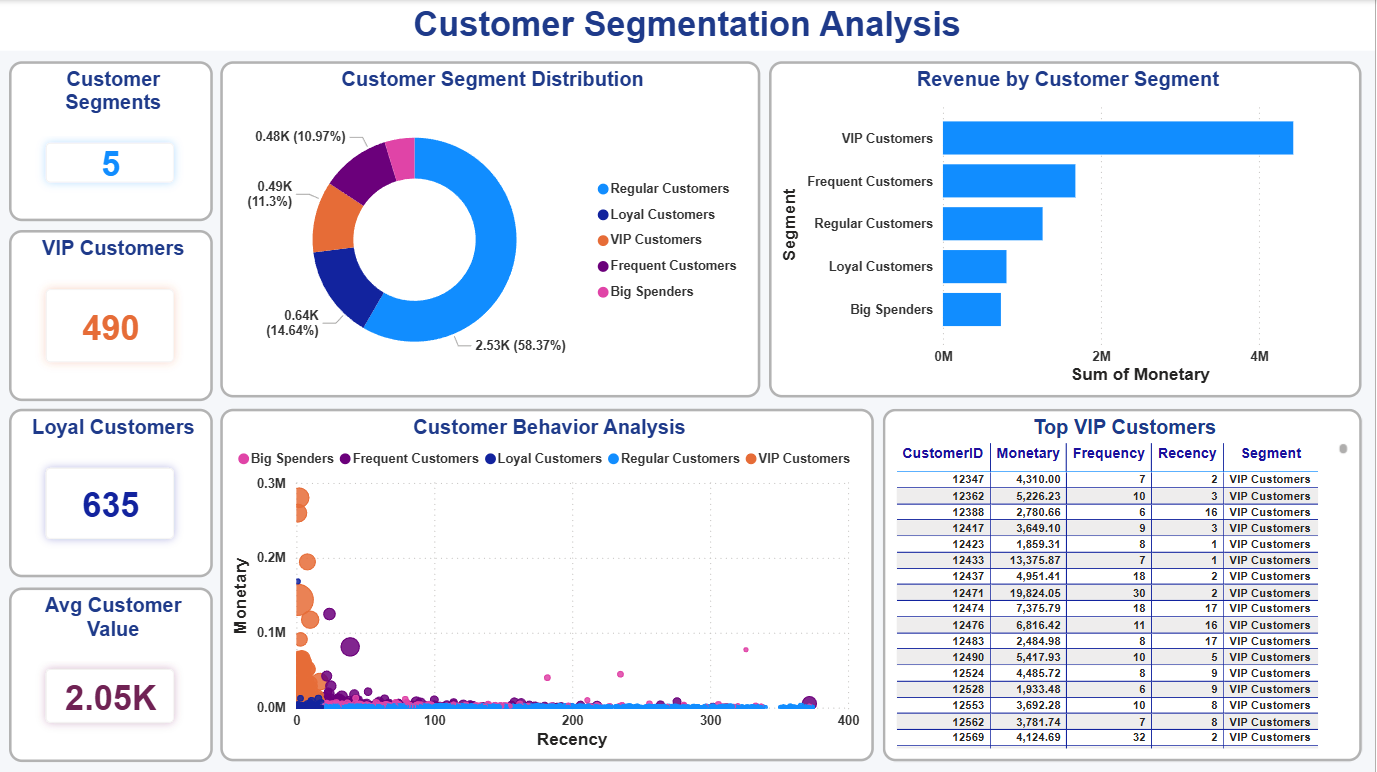Click the Revenue by Customer Segment chart title

coord(1068,79)
